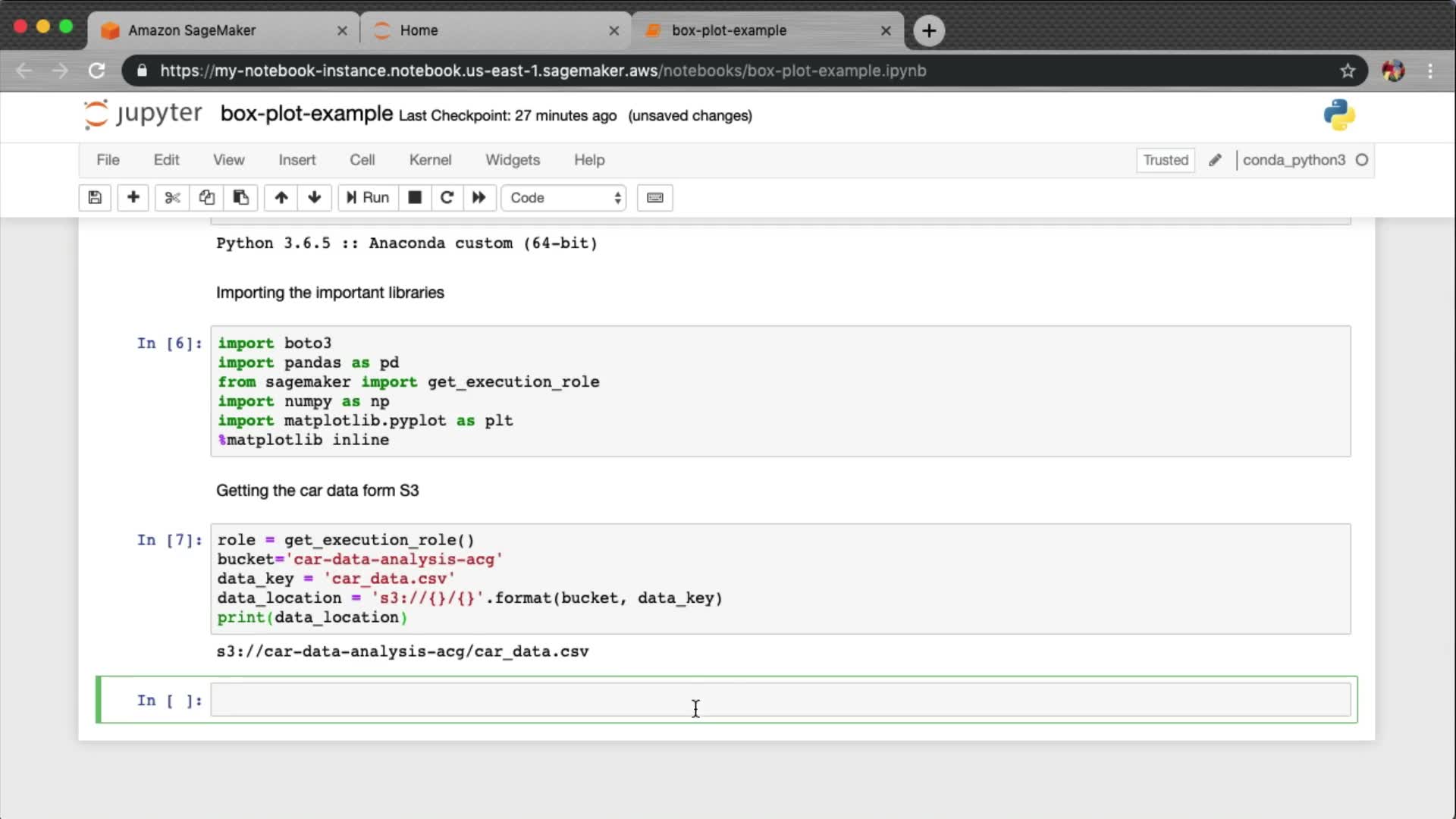1456x819 pixels.
Task: Open the cell type Code dropdown
Action: pos(563,198)
